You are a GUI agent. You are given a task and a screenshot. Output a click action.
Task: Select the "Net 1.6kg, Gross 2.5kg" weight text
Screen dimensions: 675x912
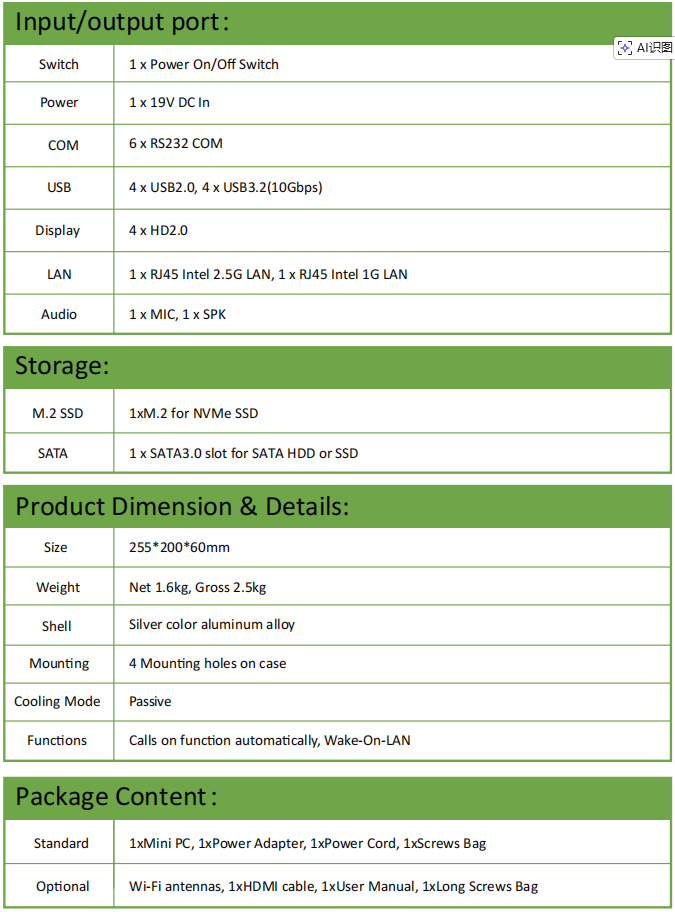197,587
